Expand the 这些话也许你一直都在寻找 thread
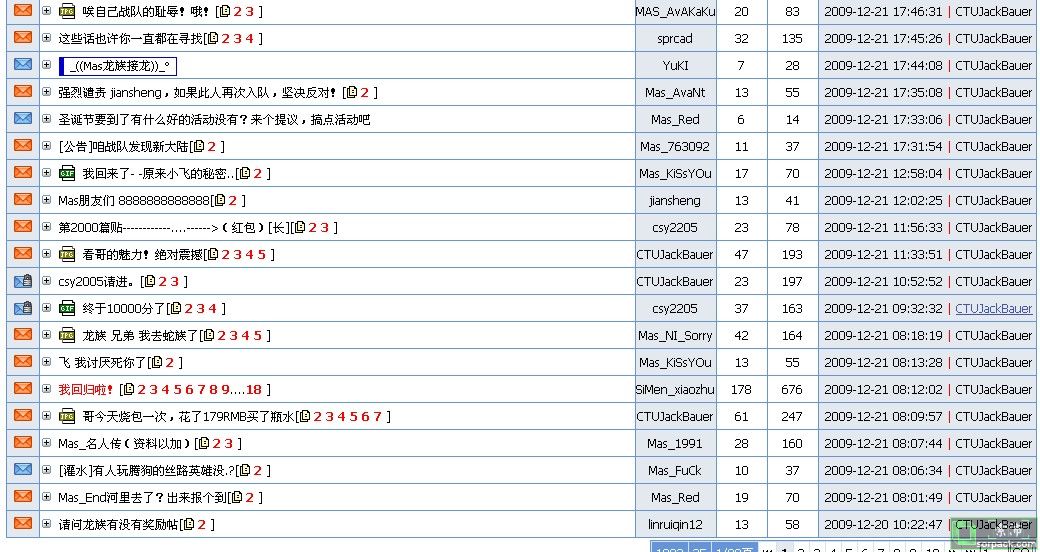 click(x=46, y=38)
